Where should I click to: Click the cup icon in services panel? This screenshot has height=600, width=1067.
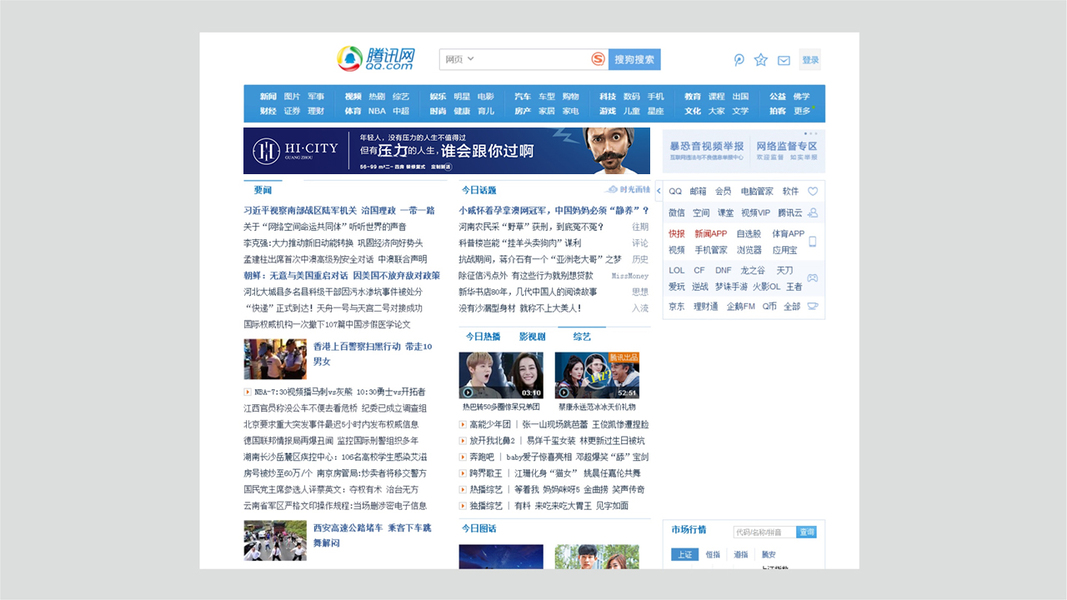click(x=812, y=306)
